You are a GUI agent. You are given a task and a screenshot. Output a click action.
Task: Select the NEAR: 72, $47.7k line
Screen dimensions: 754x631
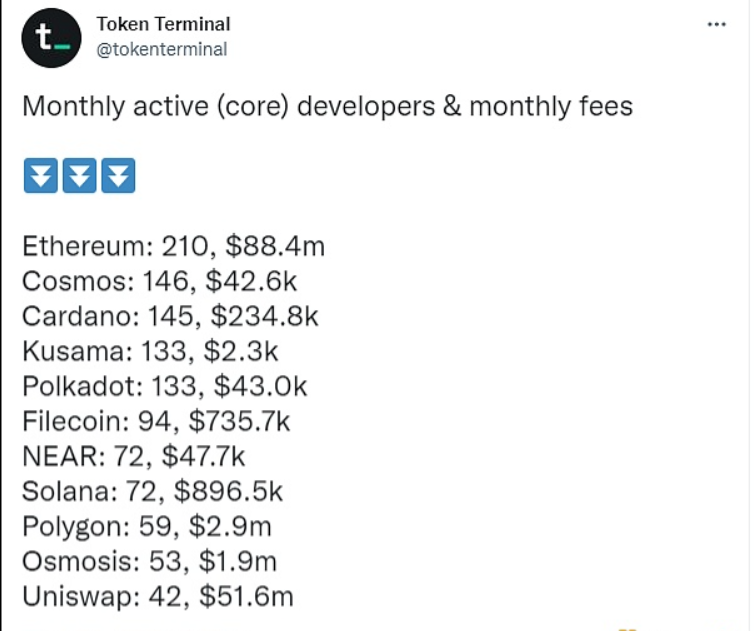tap(133, 456)
